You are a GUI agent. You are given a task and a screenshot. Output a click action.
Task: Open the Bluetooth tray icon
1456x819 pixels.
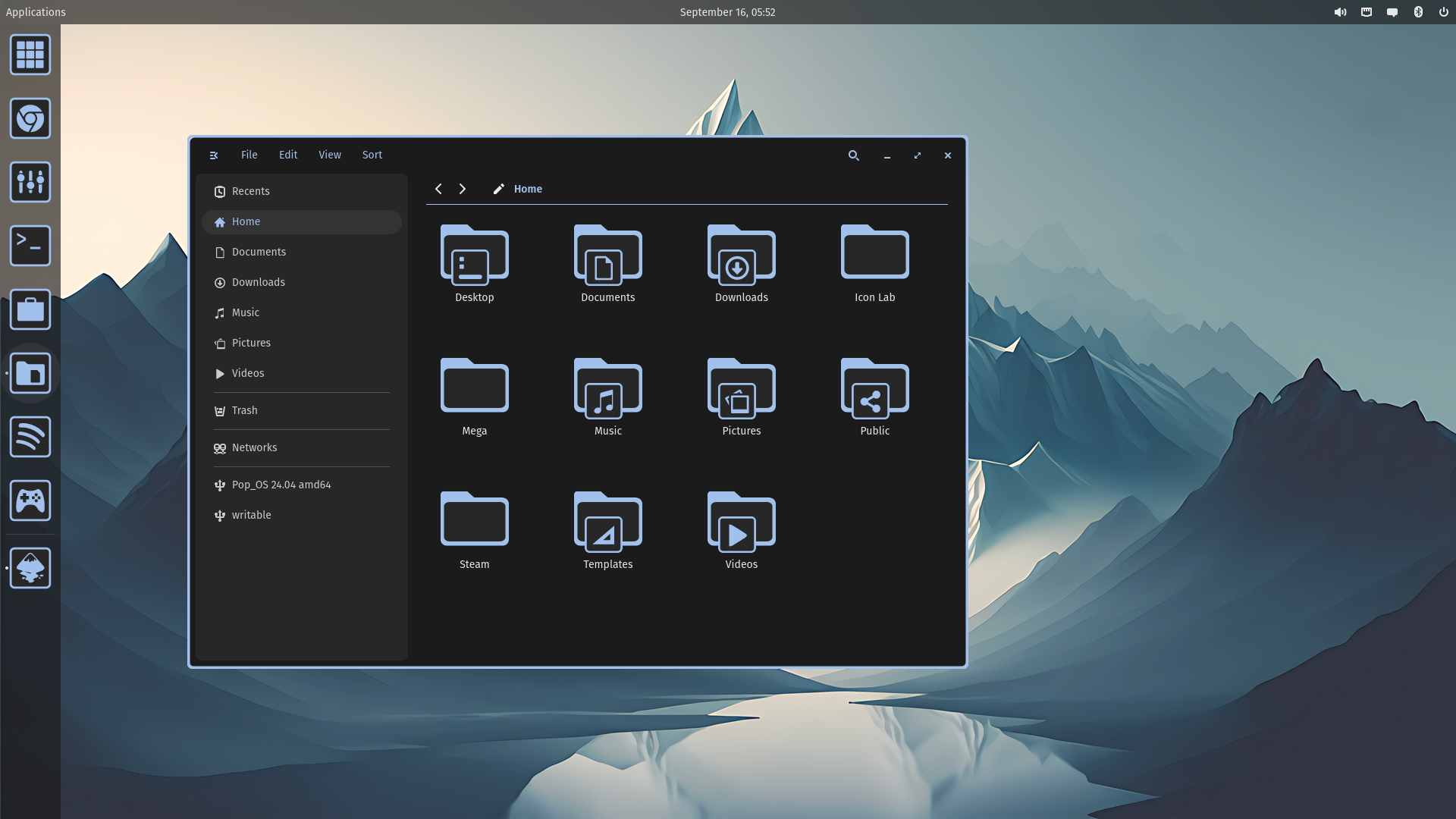(1418, 12)
